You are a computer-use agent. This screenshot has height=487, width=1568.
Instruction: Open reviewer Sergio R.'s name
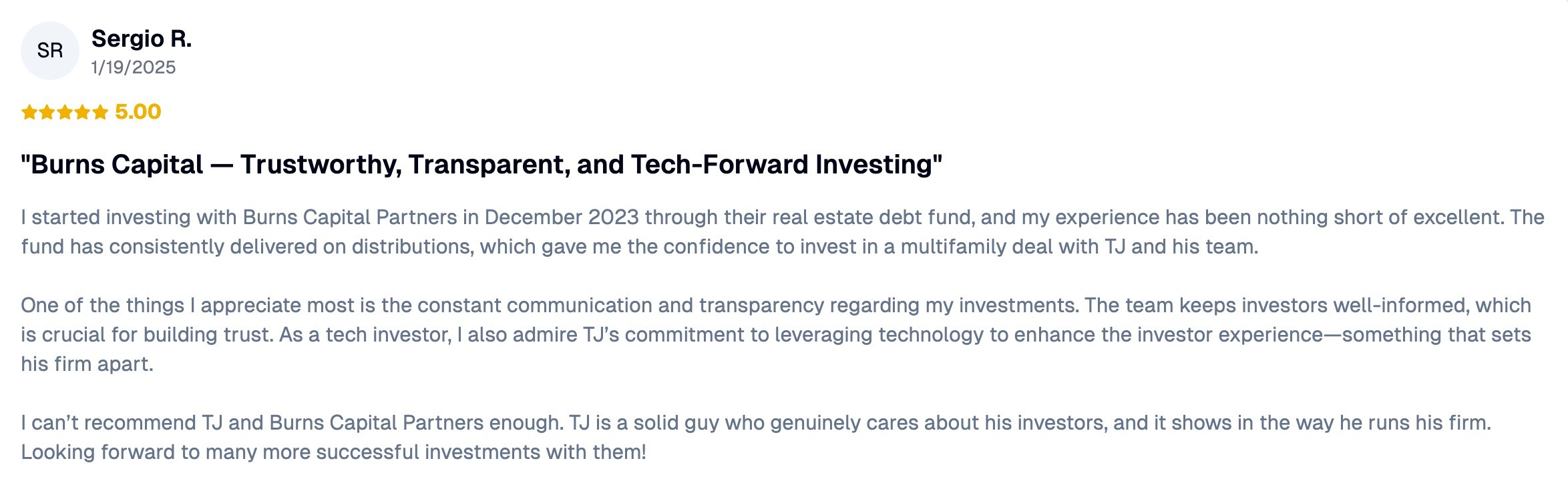142,39
